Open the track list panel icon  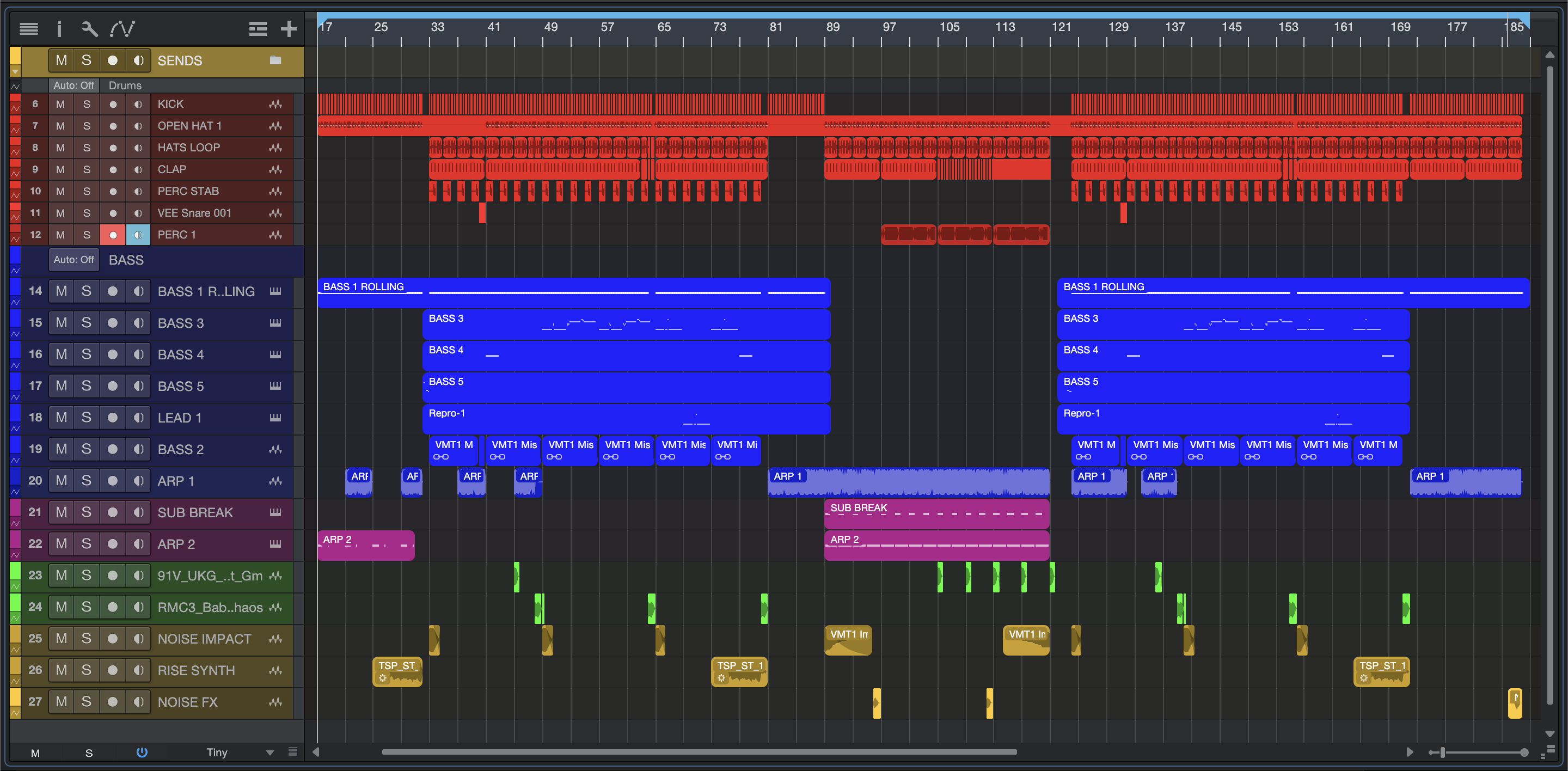29,29
